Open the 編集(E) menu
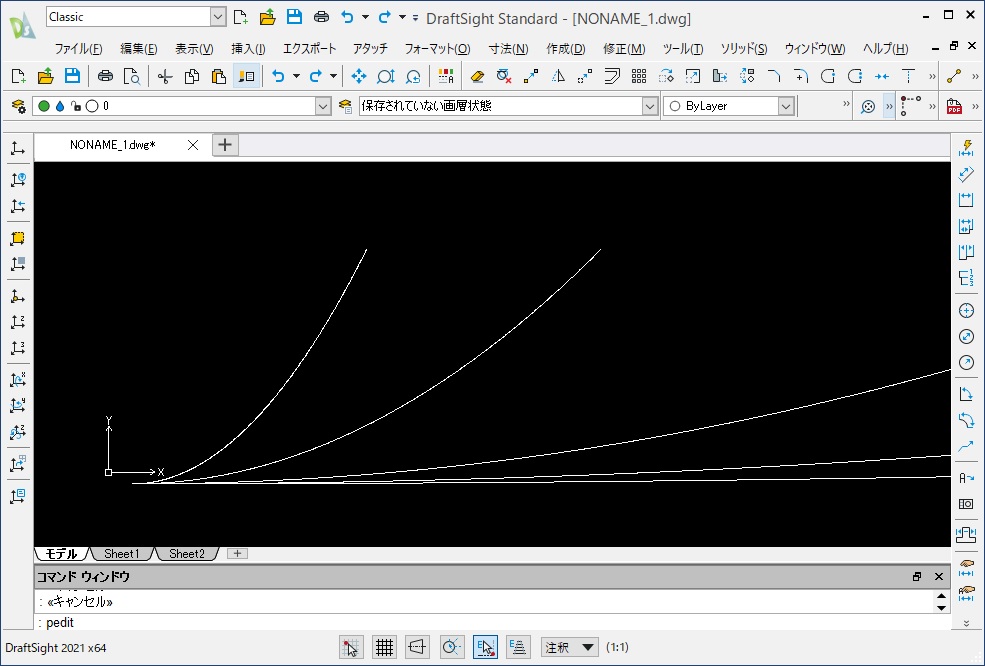The height and width of the screenshot is (666, 985). point(139,49)
